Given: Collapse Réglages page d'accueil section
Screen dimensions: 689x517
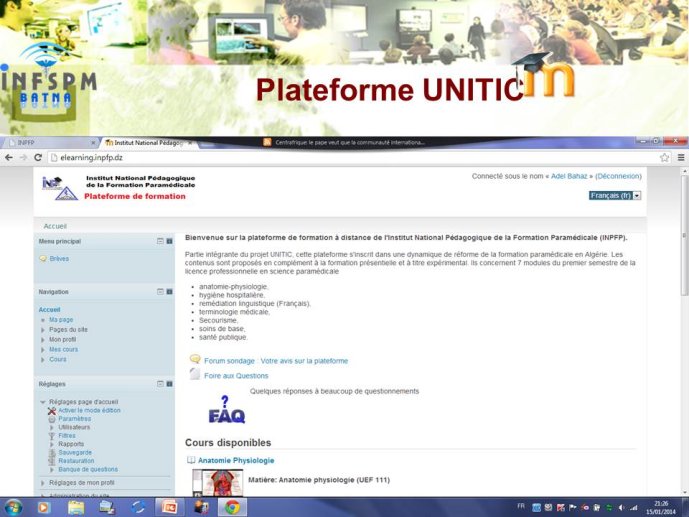Looking at the screenshot, I should point(43,402).
